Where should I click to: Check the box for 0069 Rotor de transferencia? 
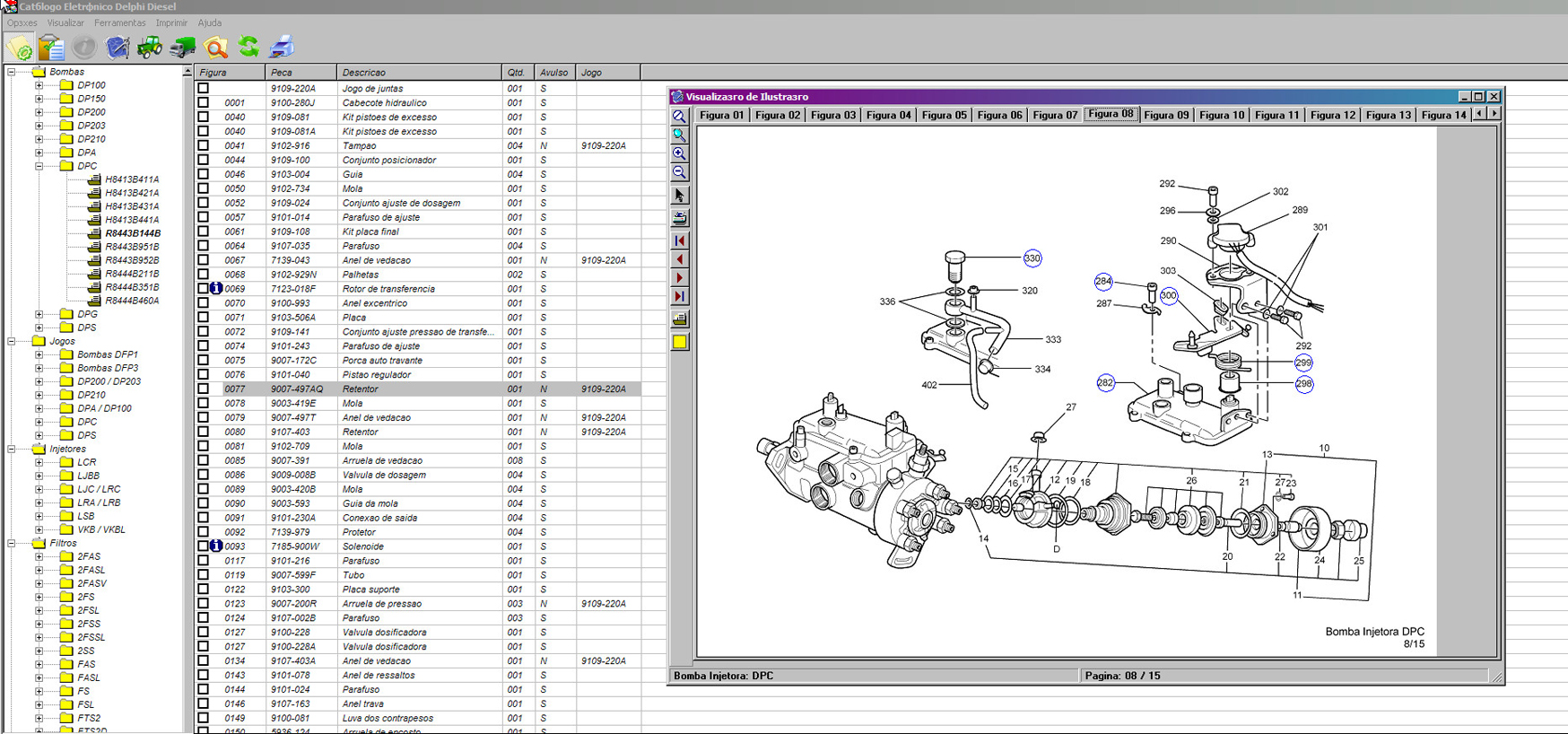pos(204,289)
